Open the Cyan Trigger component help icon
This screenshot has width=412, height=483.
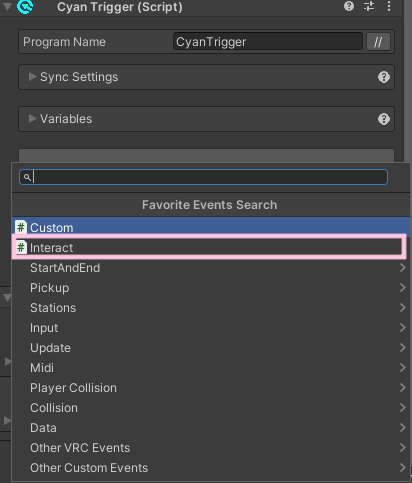pyautogui.click(x=349, y=6)
